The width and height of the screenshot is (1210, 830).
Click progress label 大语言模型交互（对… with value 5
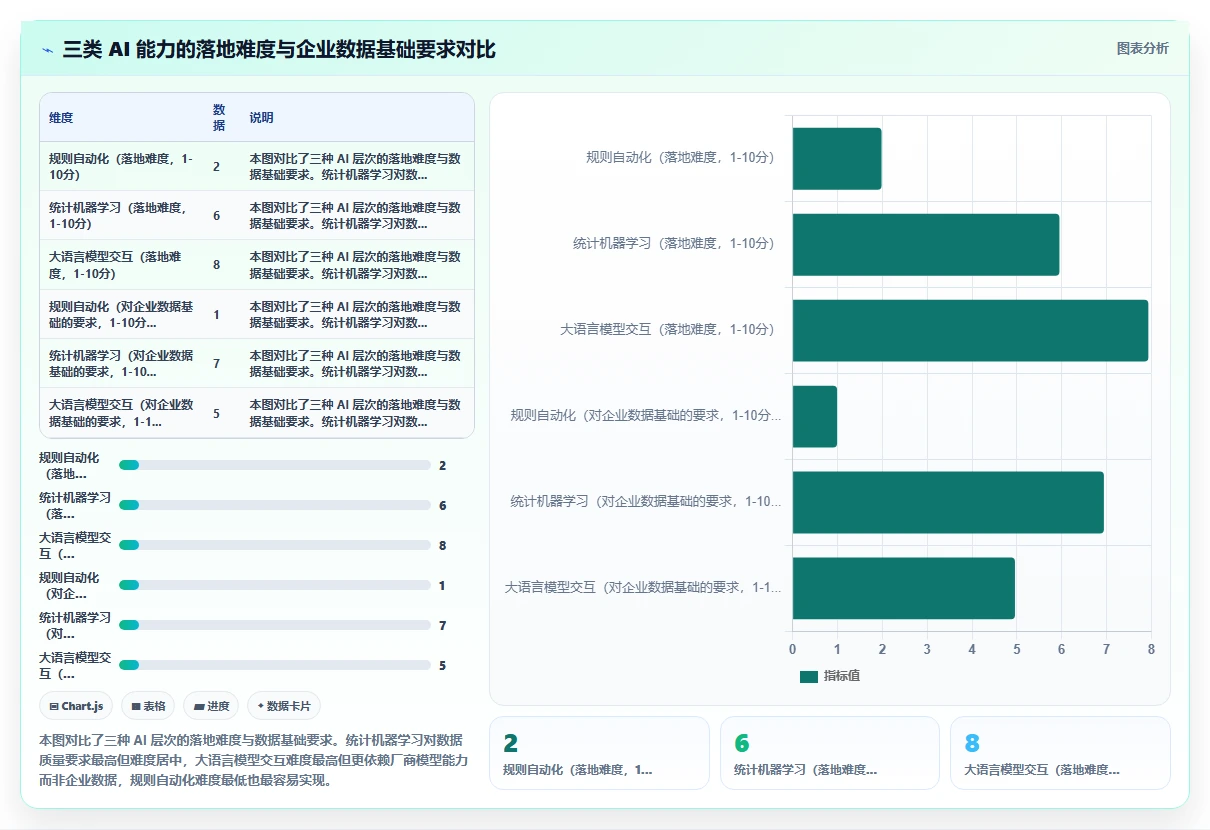75,665
